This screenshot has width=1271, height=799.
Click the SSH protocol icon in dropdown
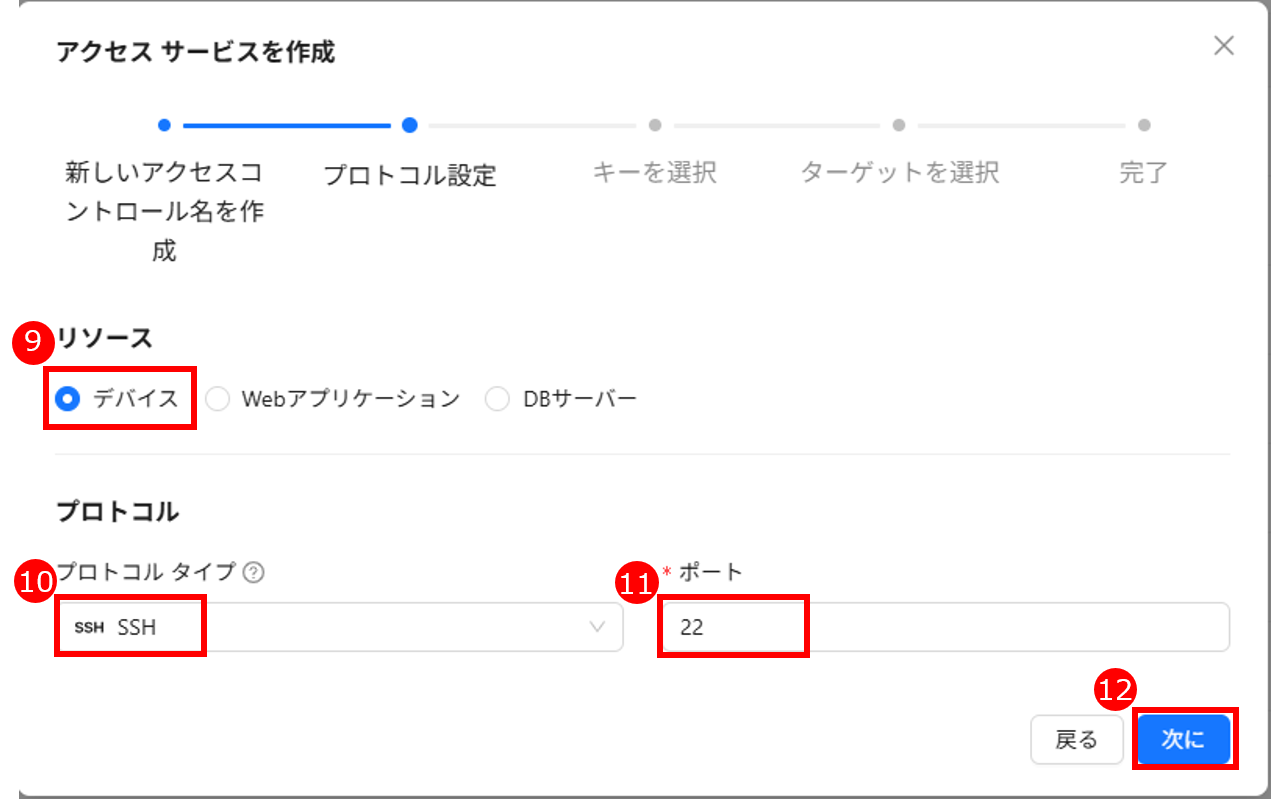(89, 628)
